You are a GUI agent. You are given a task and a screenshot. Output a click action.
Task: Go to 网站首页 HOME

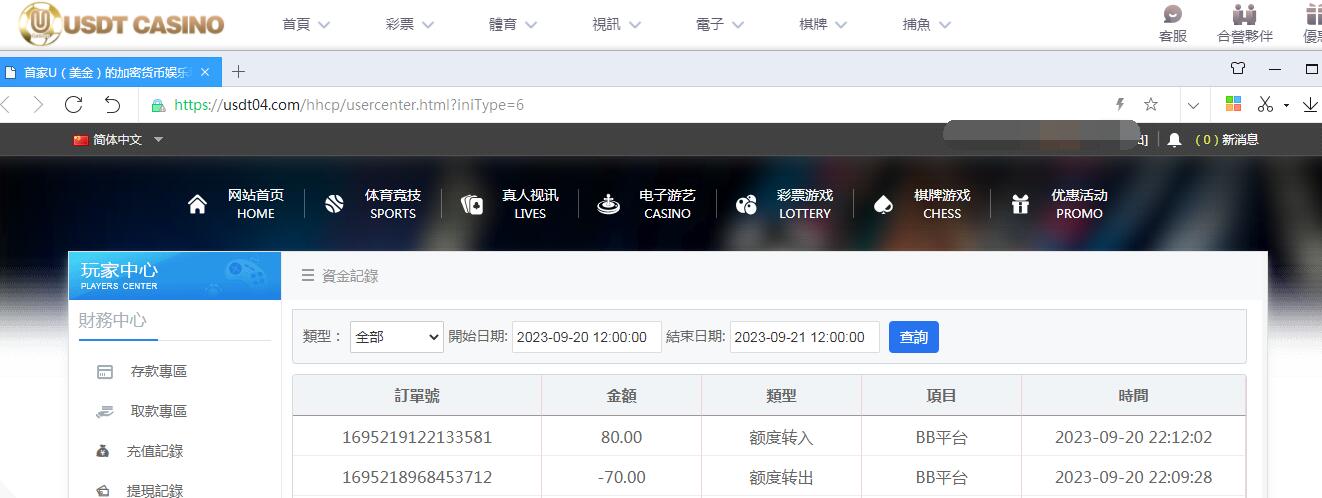pyautogui.click(x=256, y=204)
